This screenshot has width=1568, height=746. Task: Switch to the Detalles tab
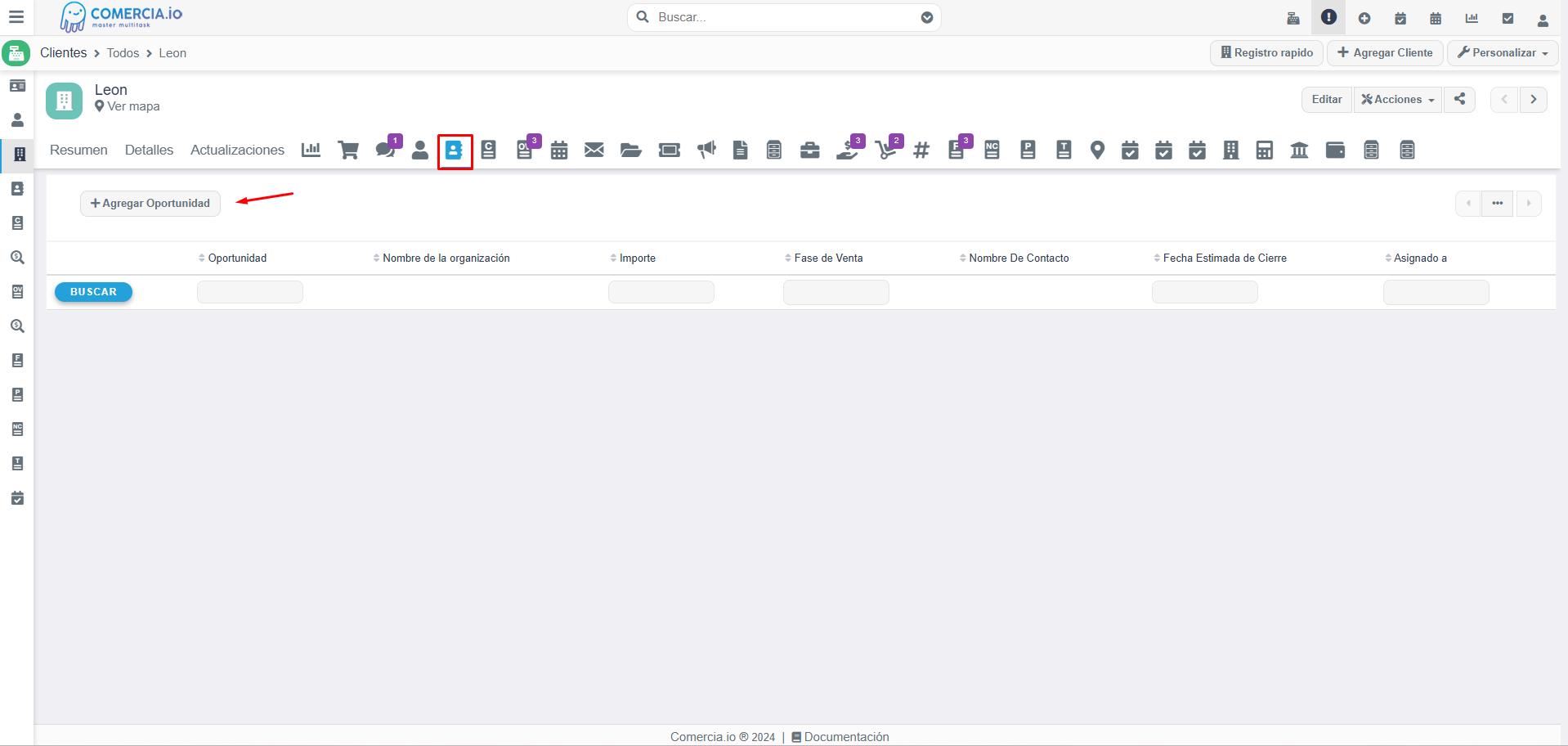pyautogui.click(x=149, y=150)
